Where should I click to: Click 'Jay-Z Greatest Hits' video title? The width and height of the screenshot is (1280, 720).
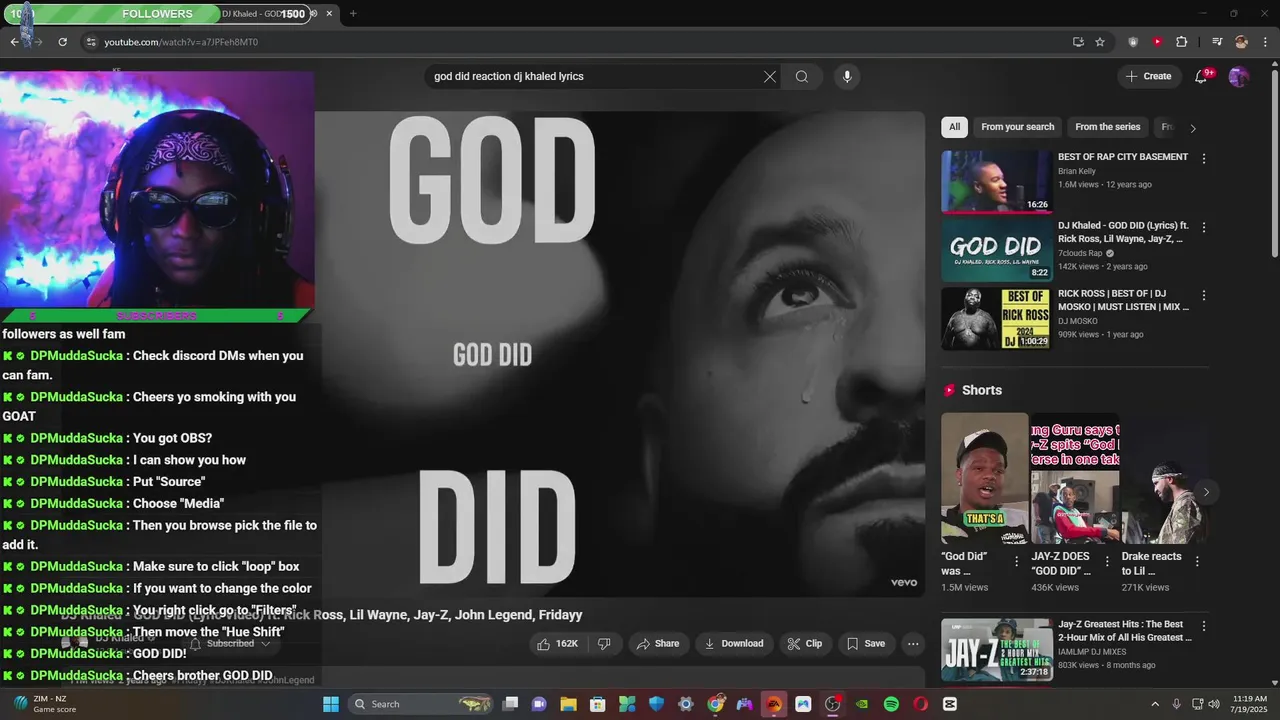pyautogui.click(x=1125, y=631)
